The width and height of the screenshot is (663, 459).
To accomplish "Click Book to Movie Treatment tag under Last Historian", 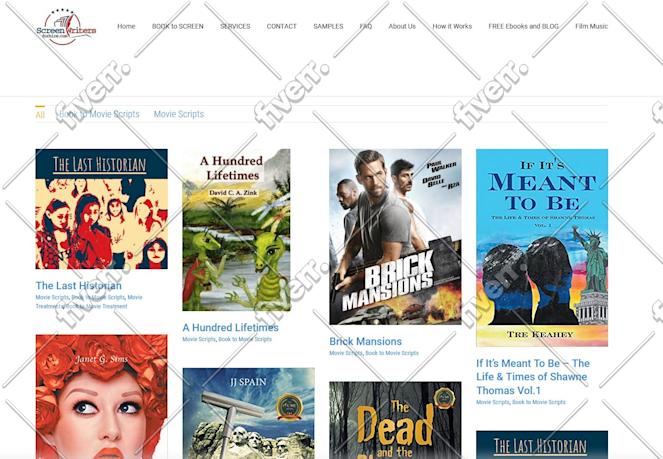I will [96, 306].
